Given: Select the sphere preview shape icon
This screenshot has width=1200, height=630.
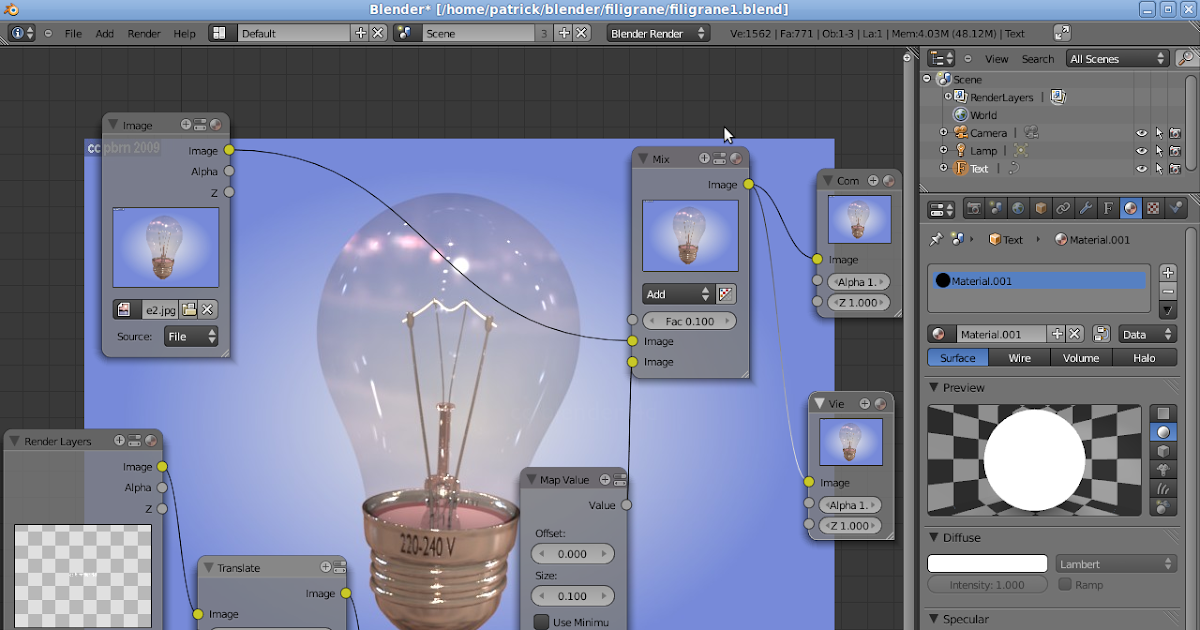Looking at the screenshot, I should pos(1163,432).
